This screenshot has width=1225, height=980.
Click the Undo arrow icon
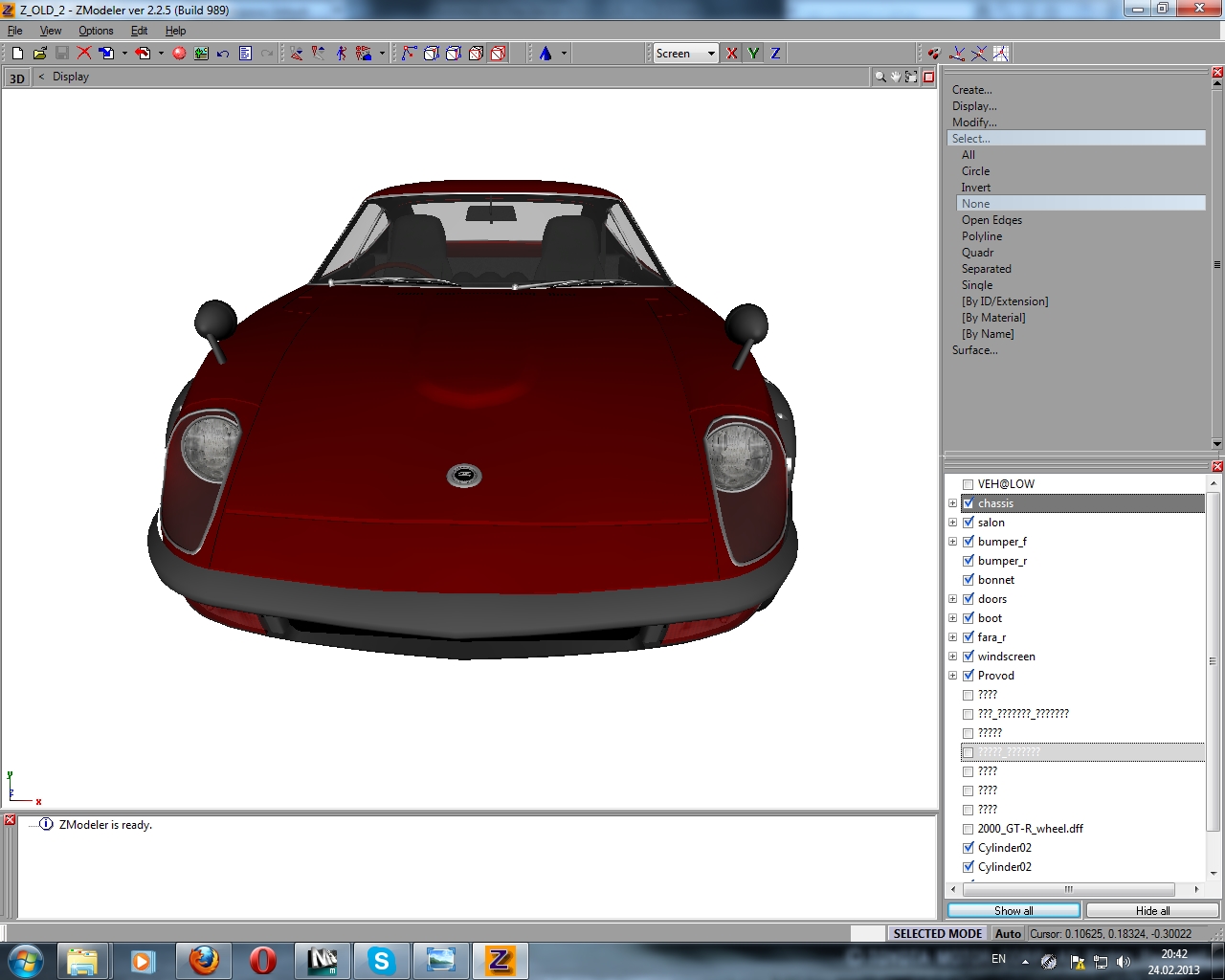click(223, 54)
